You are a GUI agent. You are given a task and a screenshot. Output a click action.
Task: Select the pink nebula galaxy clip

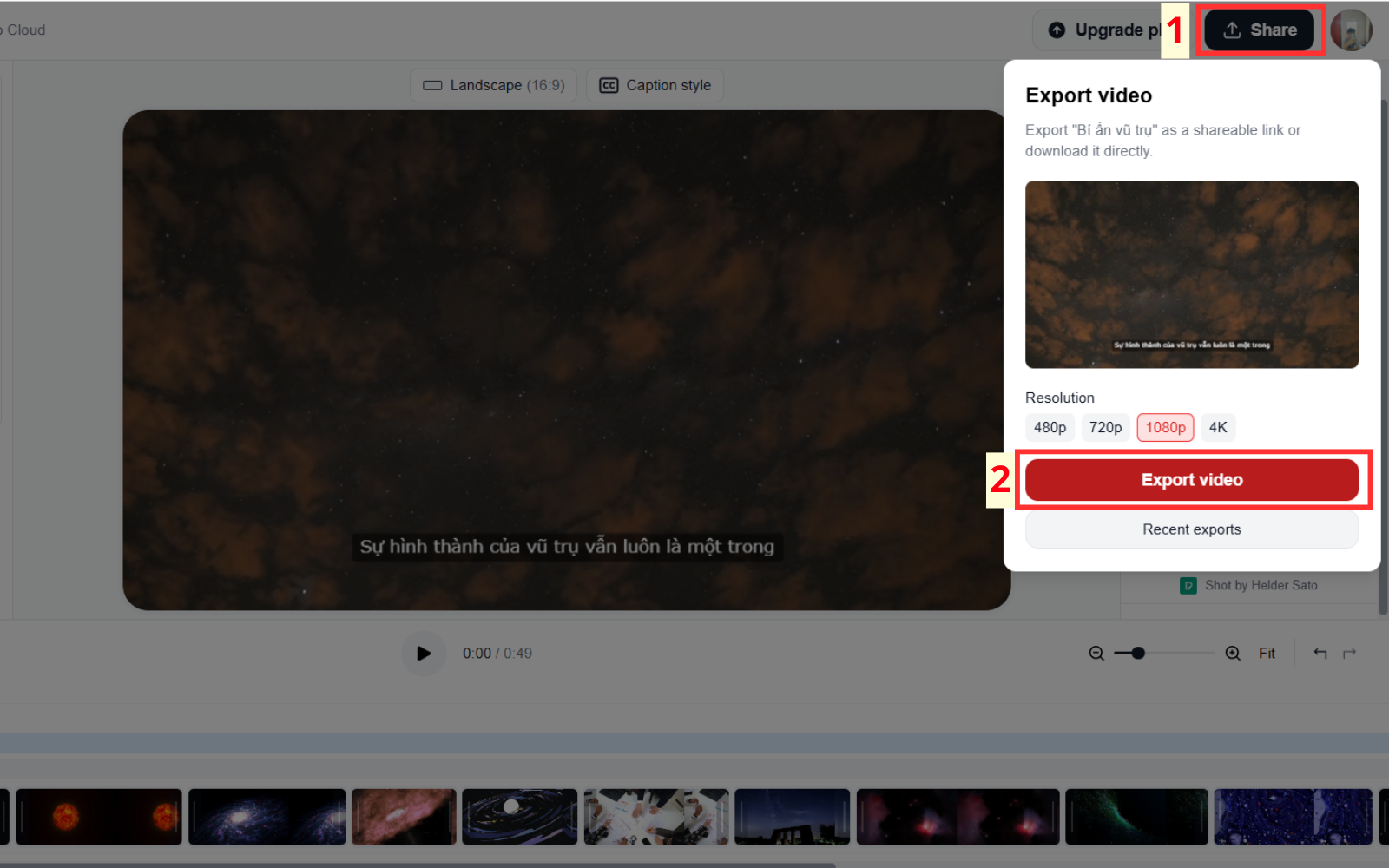[x=404, y=817]
